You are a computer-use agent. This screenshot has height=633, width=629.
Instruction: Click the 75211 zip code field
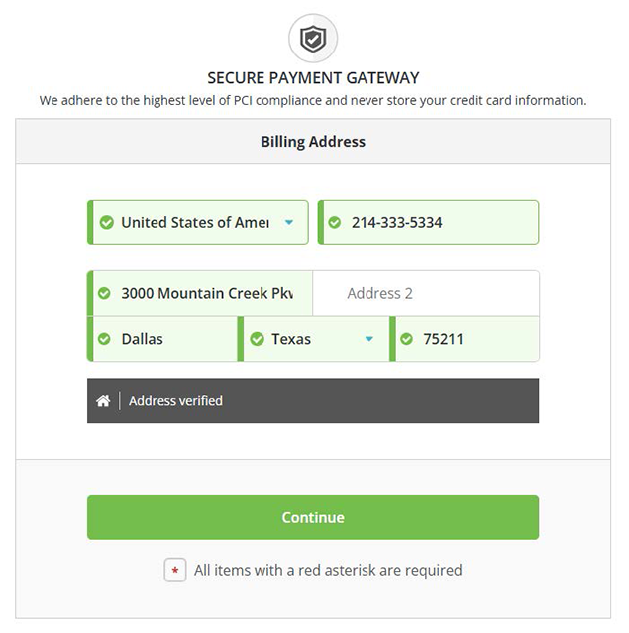pyautogui.click(x=470, y=339)
